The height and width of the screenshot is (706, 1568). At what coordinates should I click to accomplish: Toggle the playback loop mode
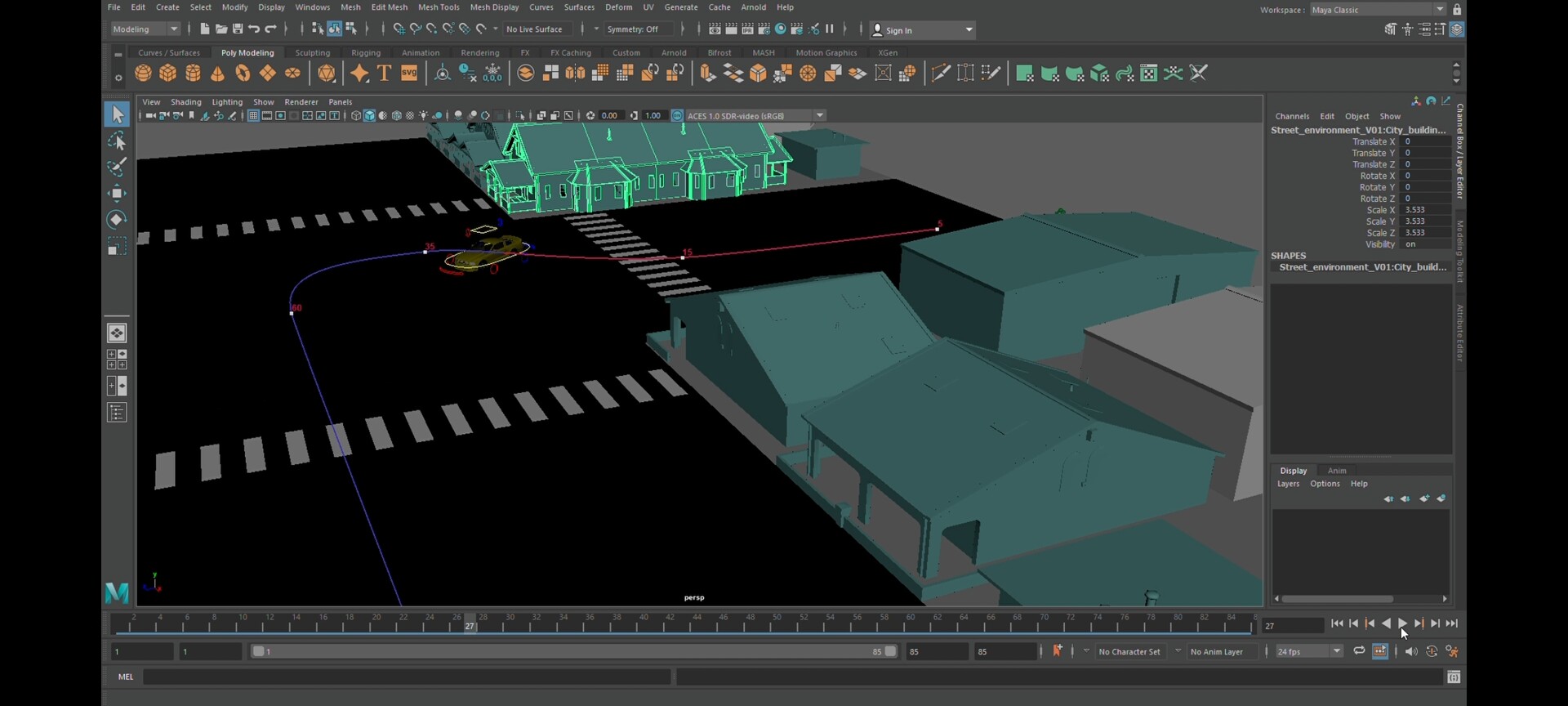point(1359,651)
